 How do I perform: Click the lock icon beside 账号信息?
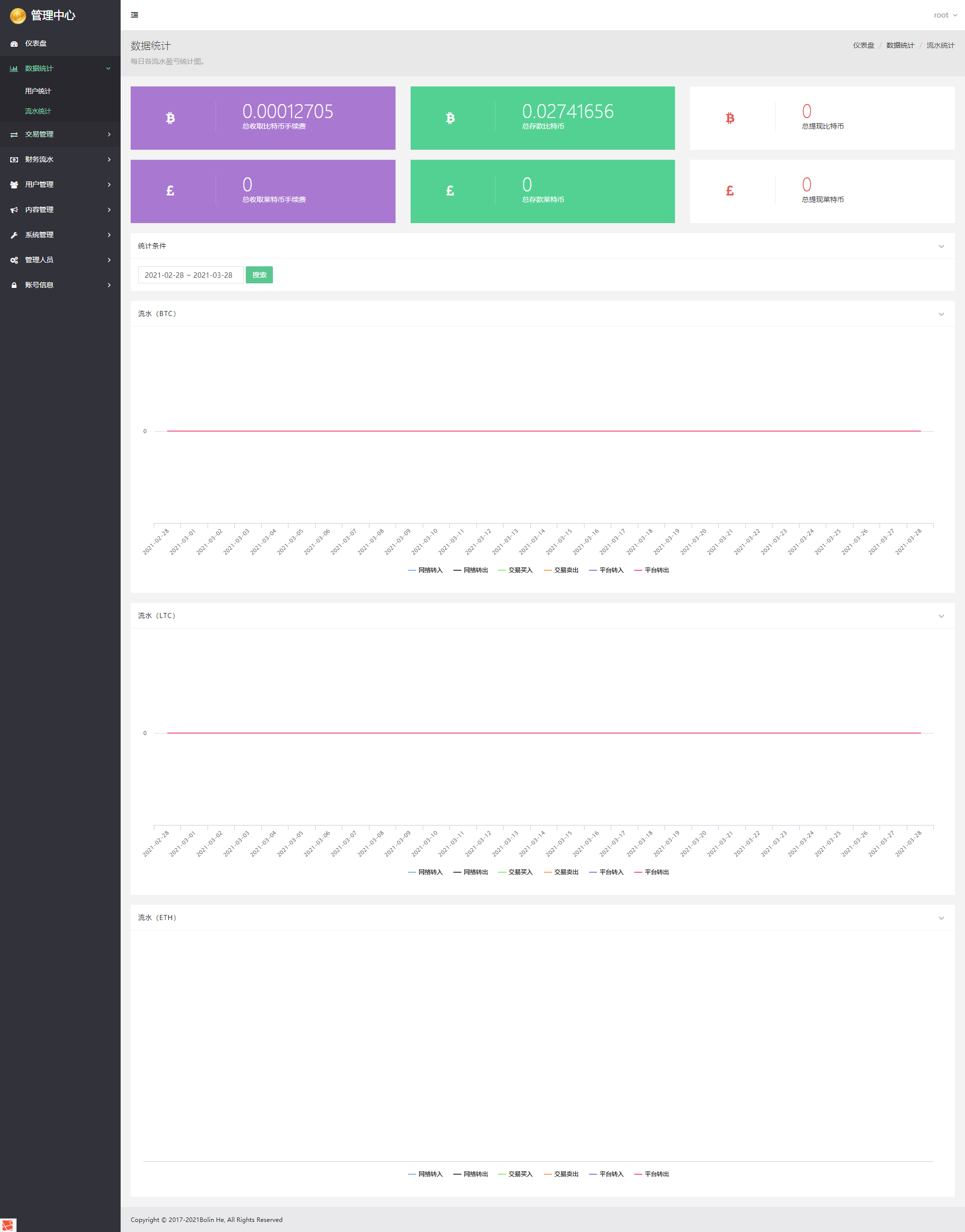[x=14, y=285]
